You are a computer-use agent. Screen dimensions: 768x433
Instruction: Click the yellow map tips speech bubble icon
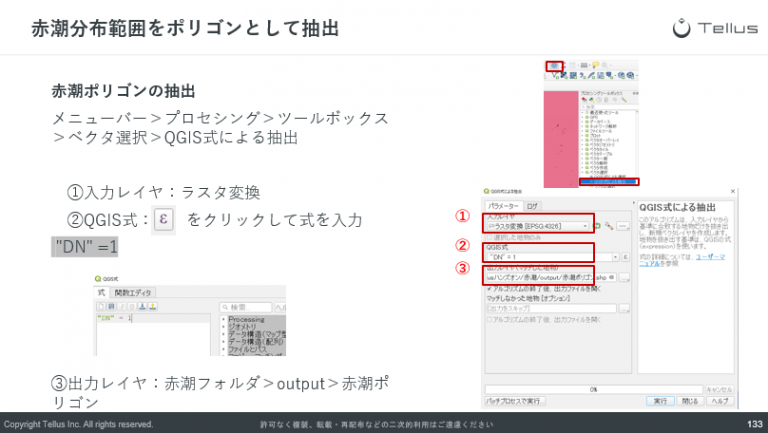point(596,65)
